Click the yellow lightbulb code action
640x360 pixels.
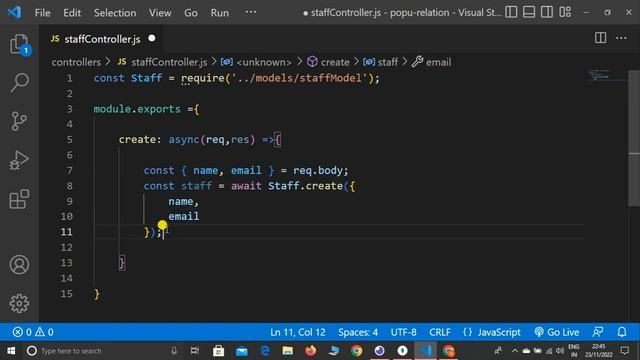click(x=162, y=225)
